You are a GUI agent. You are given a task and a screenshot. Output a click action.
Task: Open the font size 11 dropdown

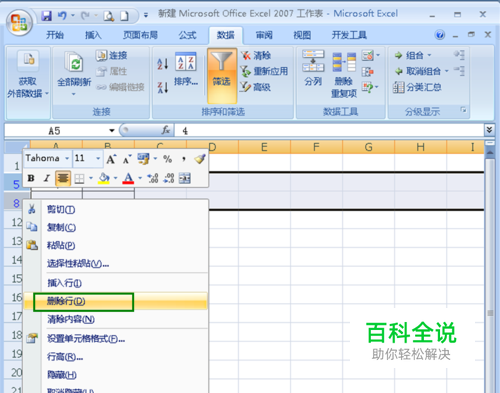(98, 158)
